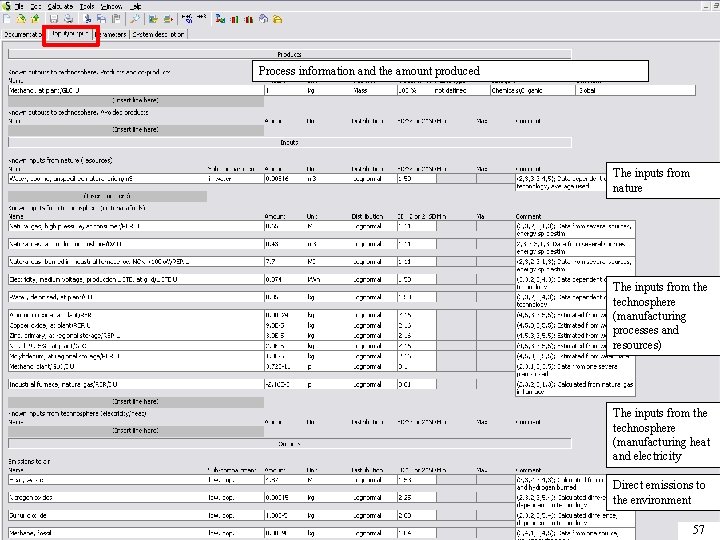Screen dimensions: 720x540
Task: Open the File menu
Action: [19, 6]
